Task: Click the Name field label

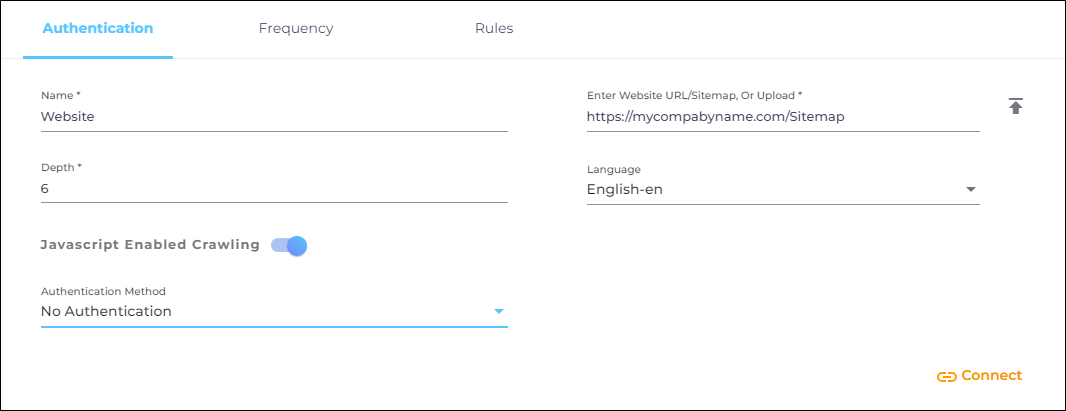Action: (60, 95)
